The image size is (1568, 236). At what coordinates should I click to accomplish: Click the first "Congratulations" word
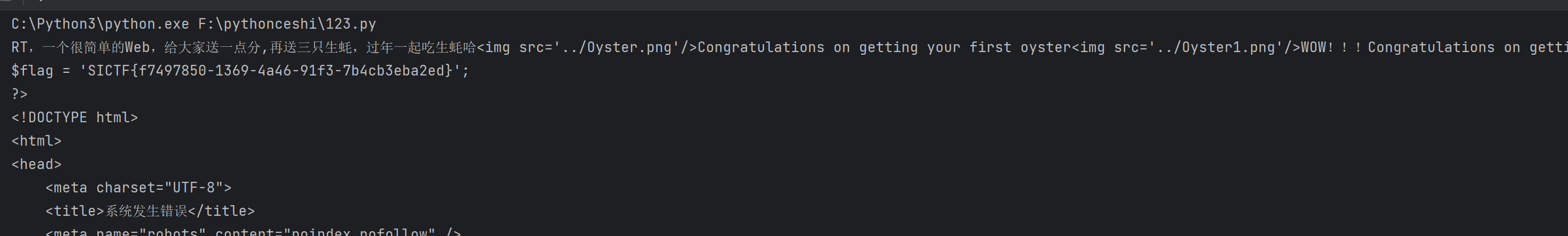click(x=761, y=47)
